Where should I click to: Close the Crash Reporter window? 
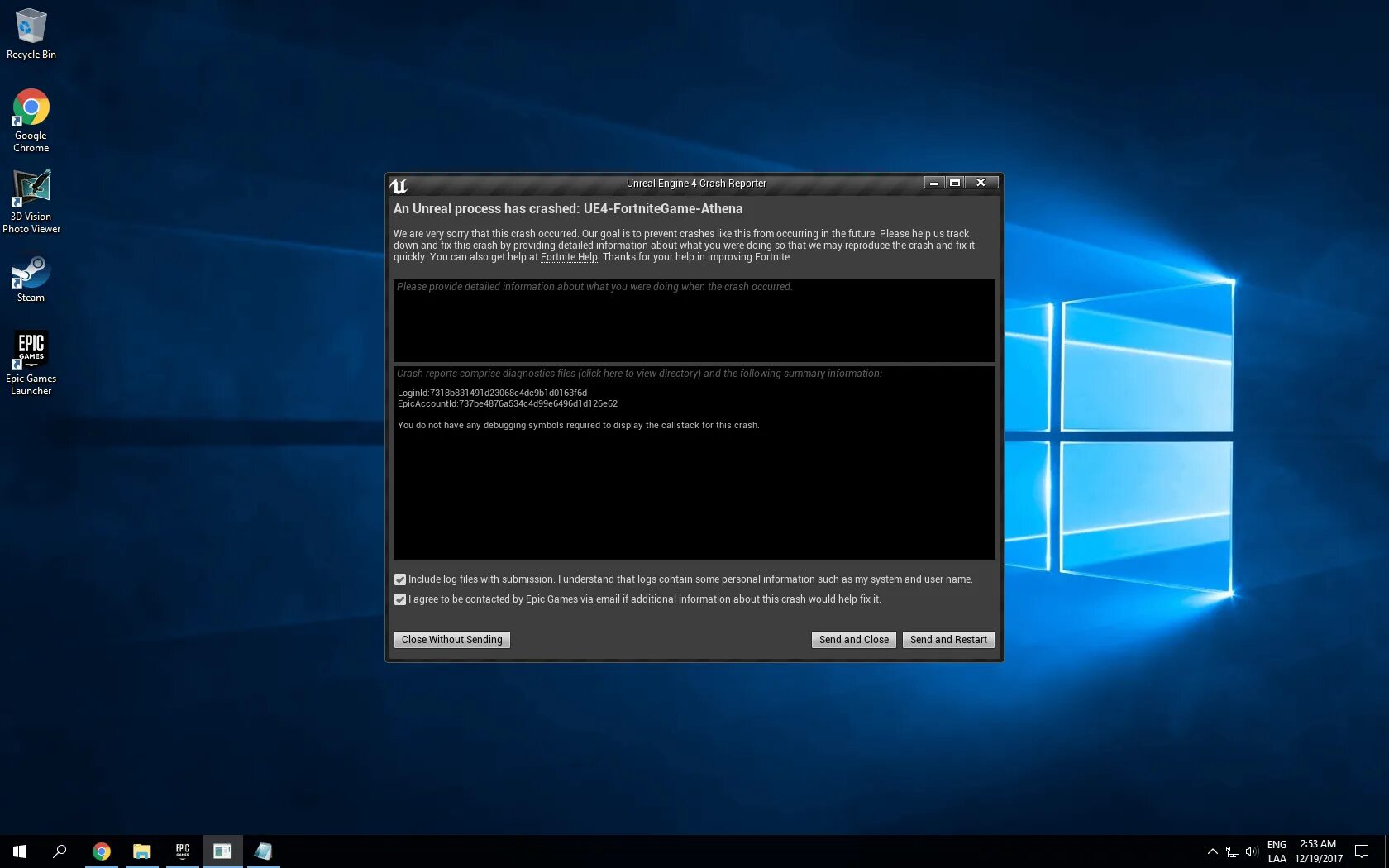[981, 183]
